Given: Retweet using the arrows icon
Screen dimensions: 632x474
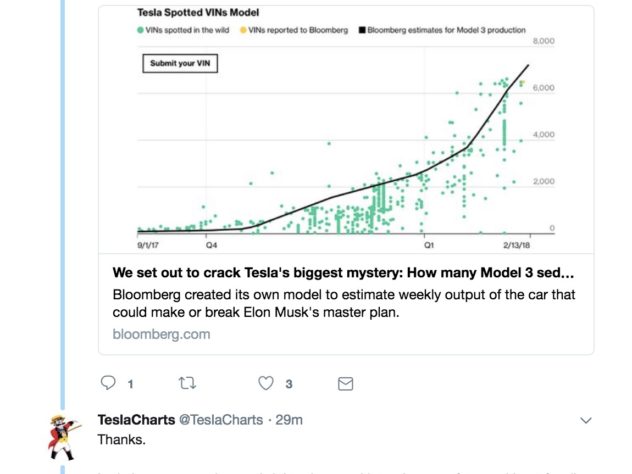Looking at the screenshot, I should [187, 383].
